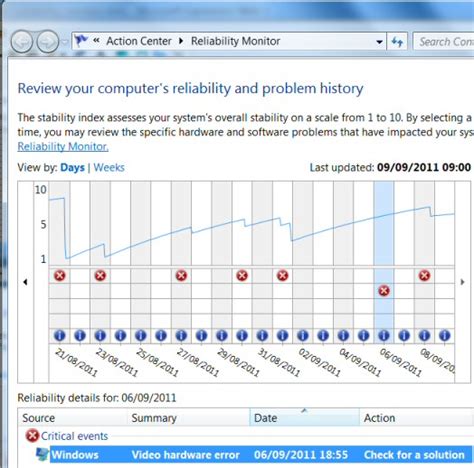Select the information icon for 07/09/2011
Image resolution: width=474 pixels, height=468 pixels.
404,335
